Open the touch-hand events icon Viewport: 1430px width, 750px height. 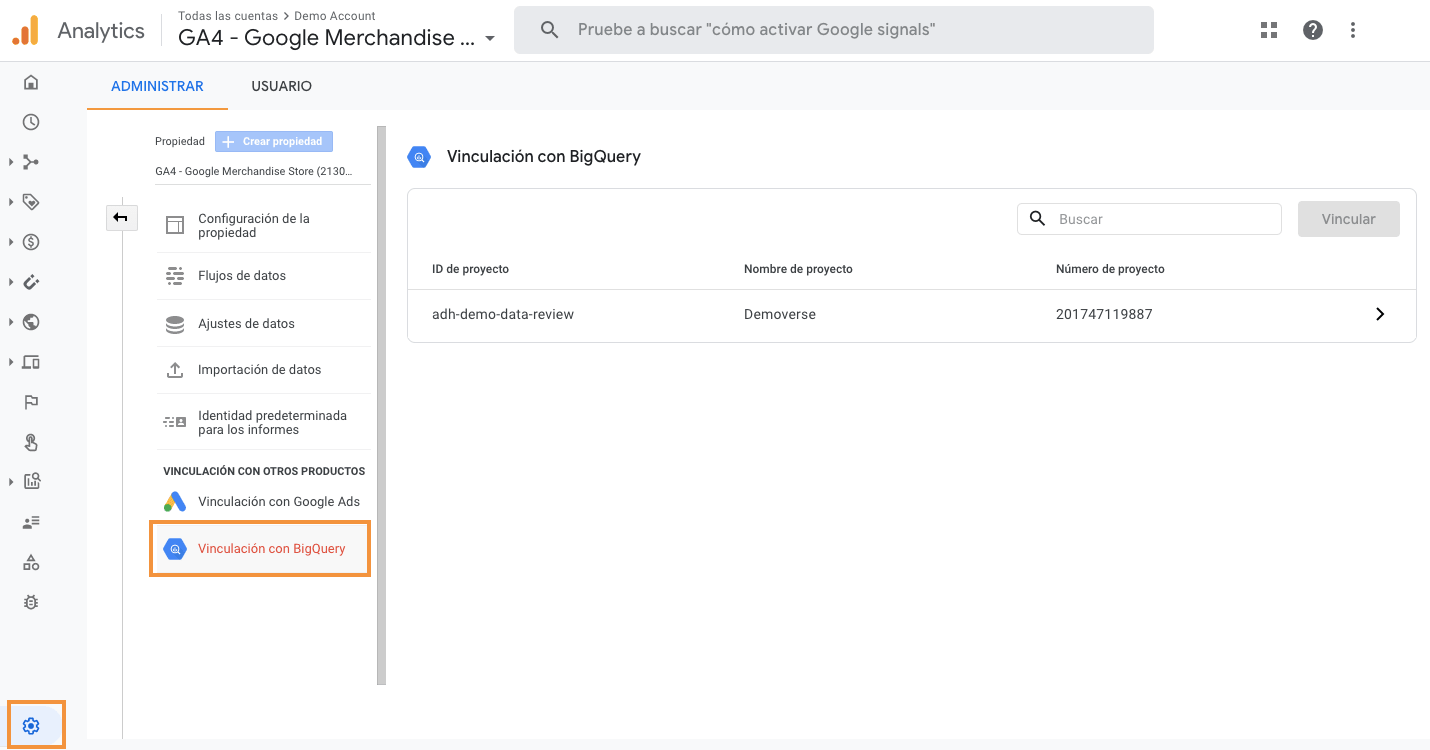tap(31, 442)
